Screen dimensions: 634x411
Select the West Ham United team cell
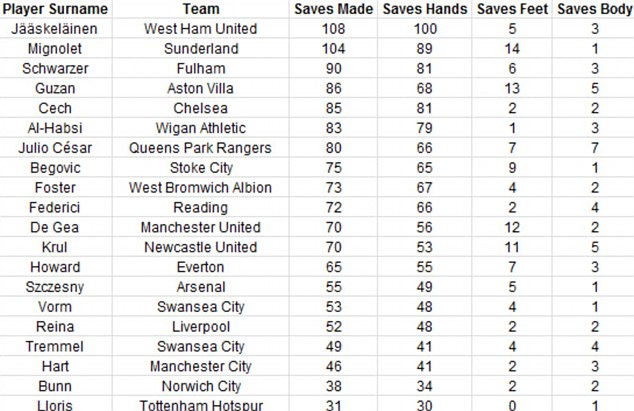[x=201, y=28]
